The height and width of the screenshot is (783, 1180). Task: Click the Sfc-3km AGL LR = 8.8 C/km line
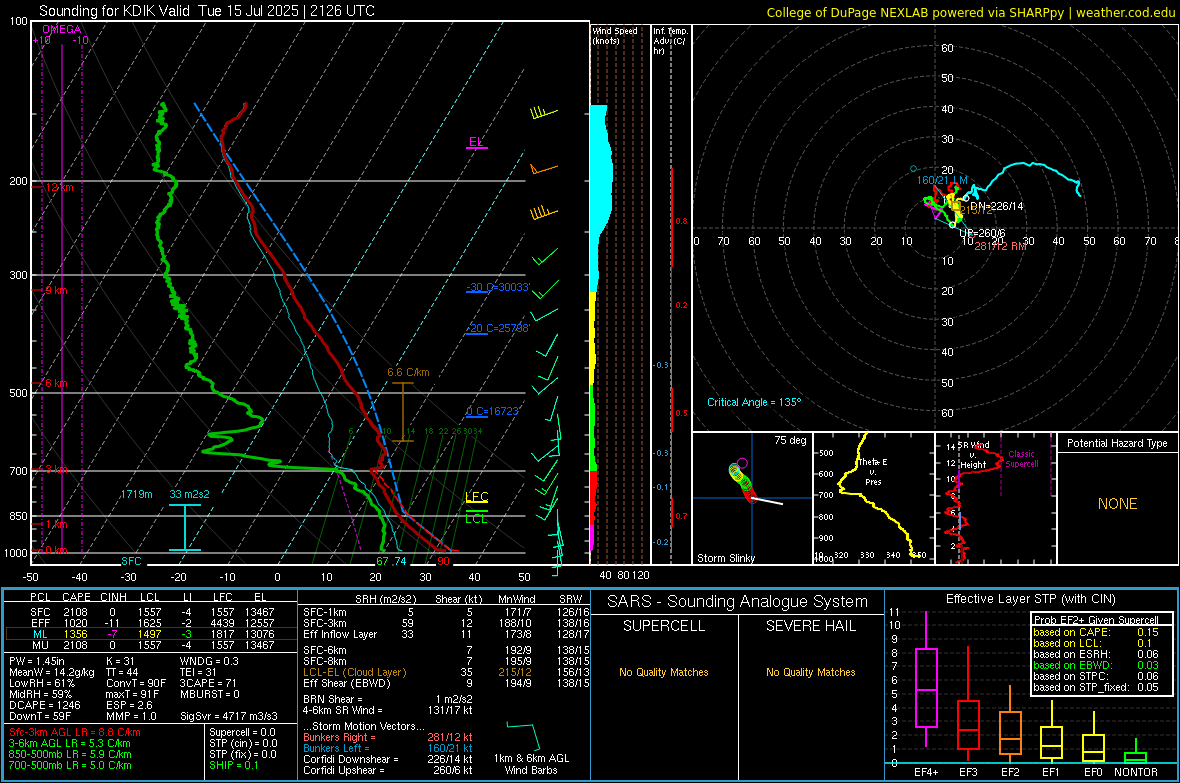tap(75, 732)
